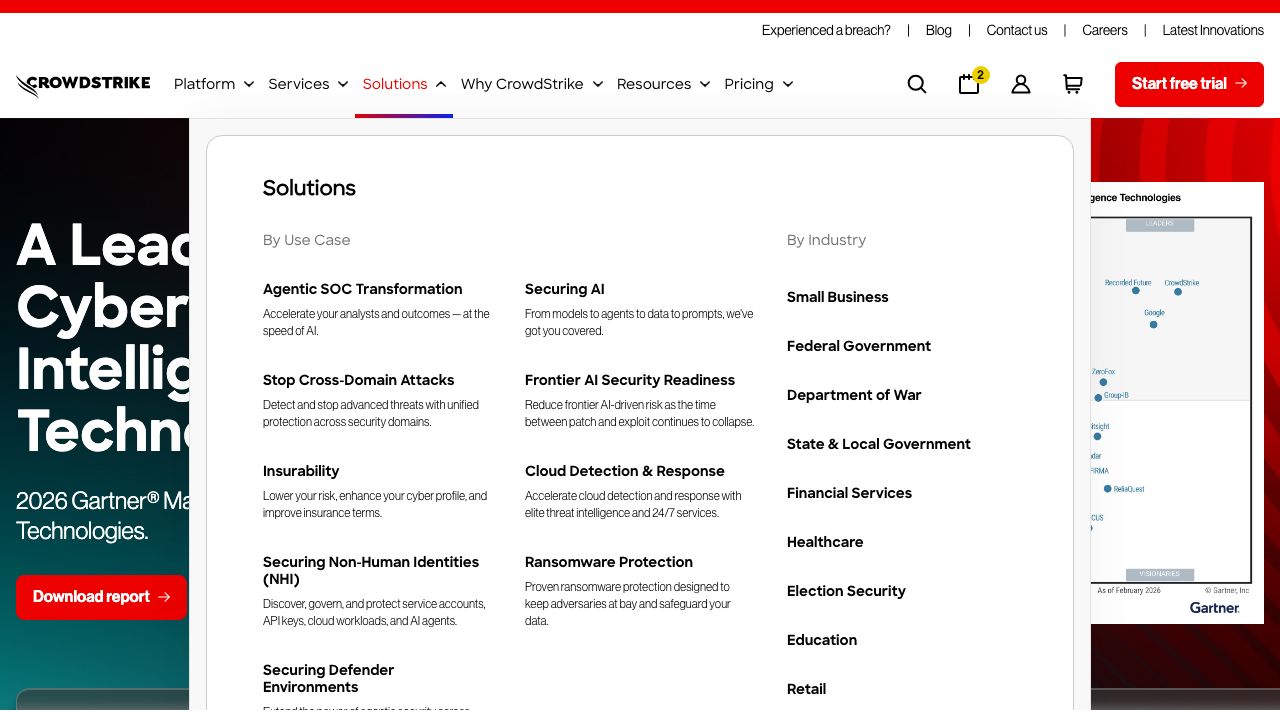Select Frontier AI Security Readiness

coord(630,380)
